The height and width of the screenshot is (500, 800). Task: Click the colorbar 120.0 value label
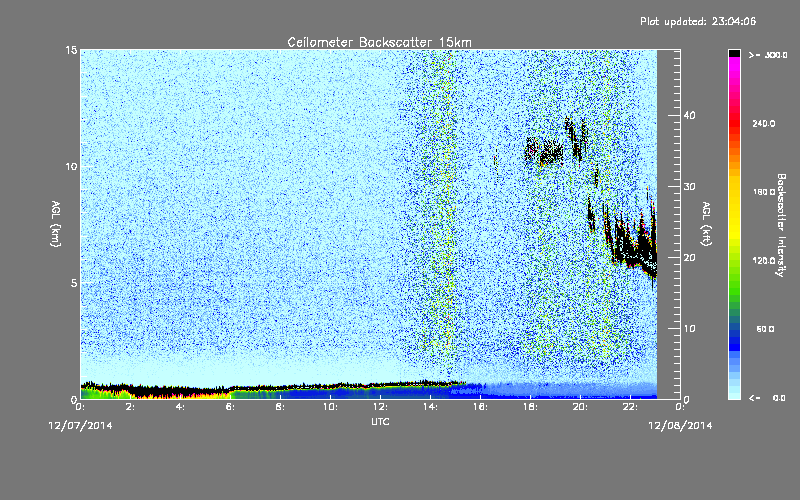click(764, 261)
